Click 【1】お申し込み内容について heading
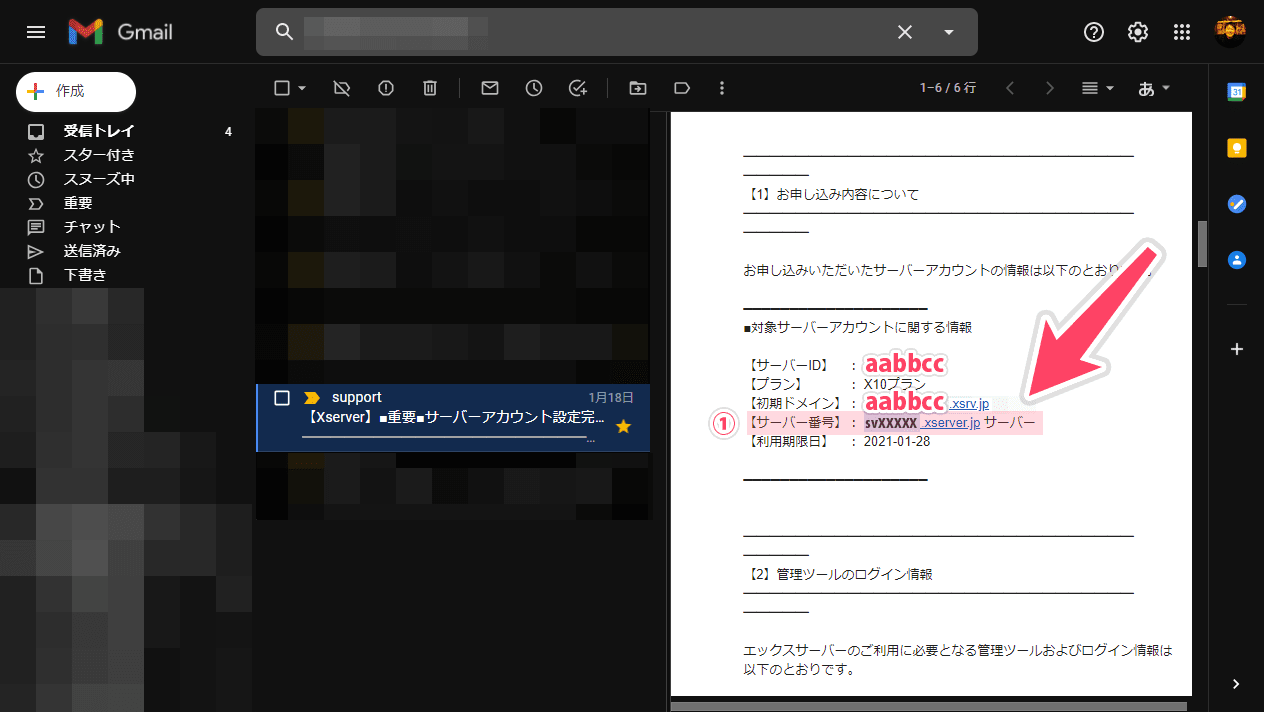1264x712 pixels. 832,194
